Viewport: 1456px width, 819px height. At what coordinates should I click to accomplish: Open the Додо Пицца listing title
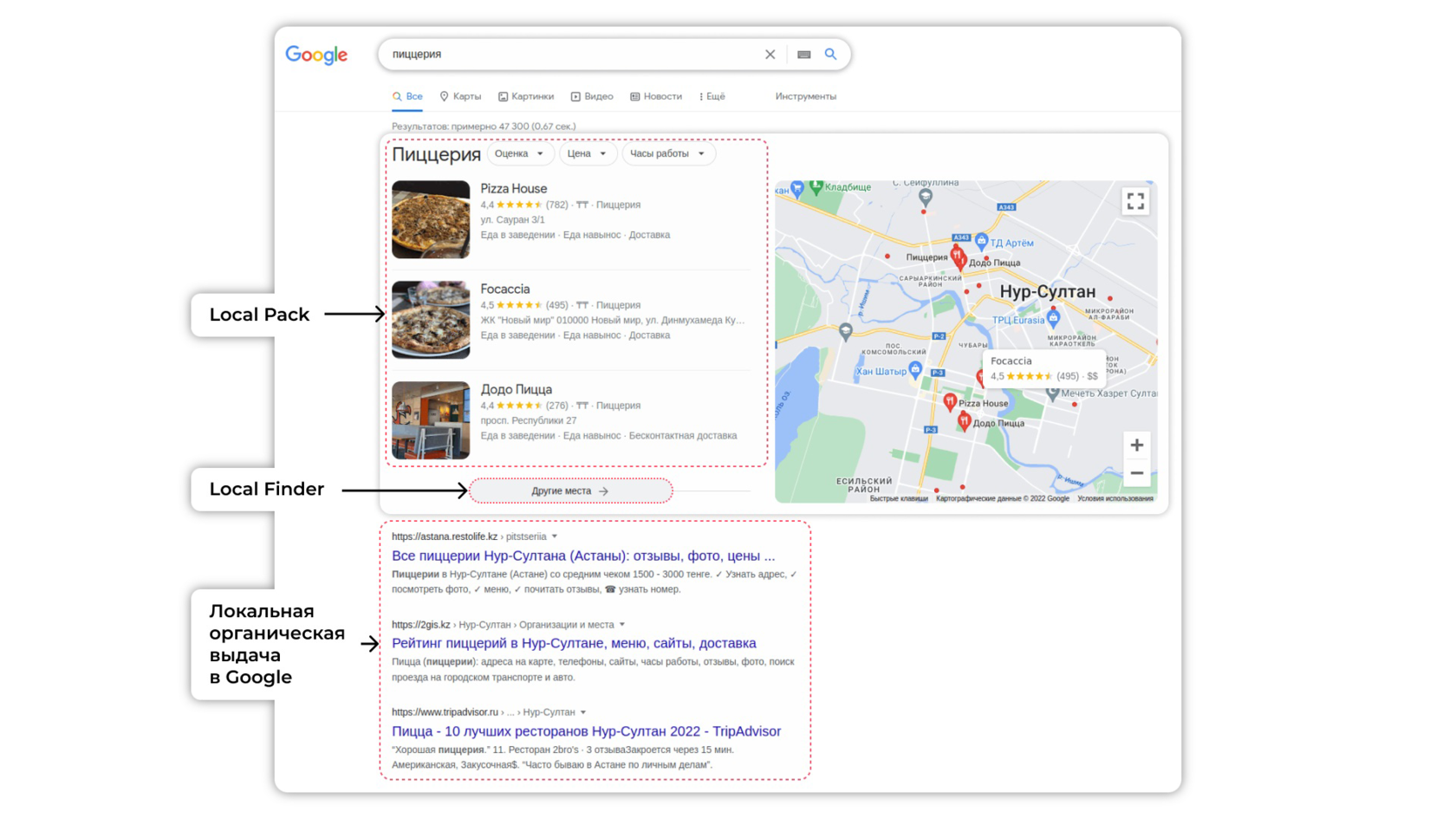coord(517,389)
